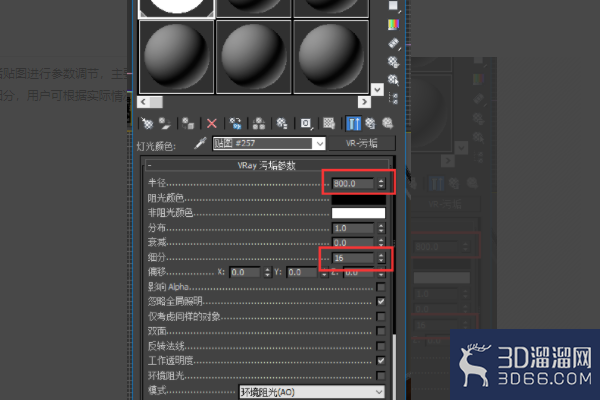600x400 pixels.
Task: Click Put Material to Scene icon
Action: click(x=165, y=123)
